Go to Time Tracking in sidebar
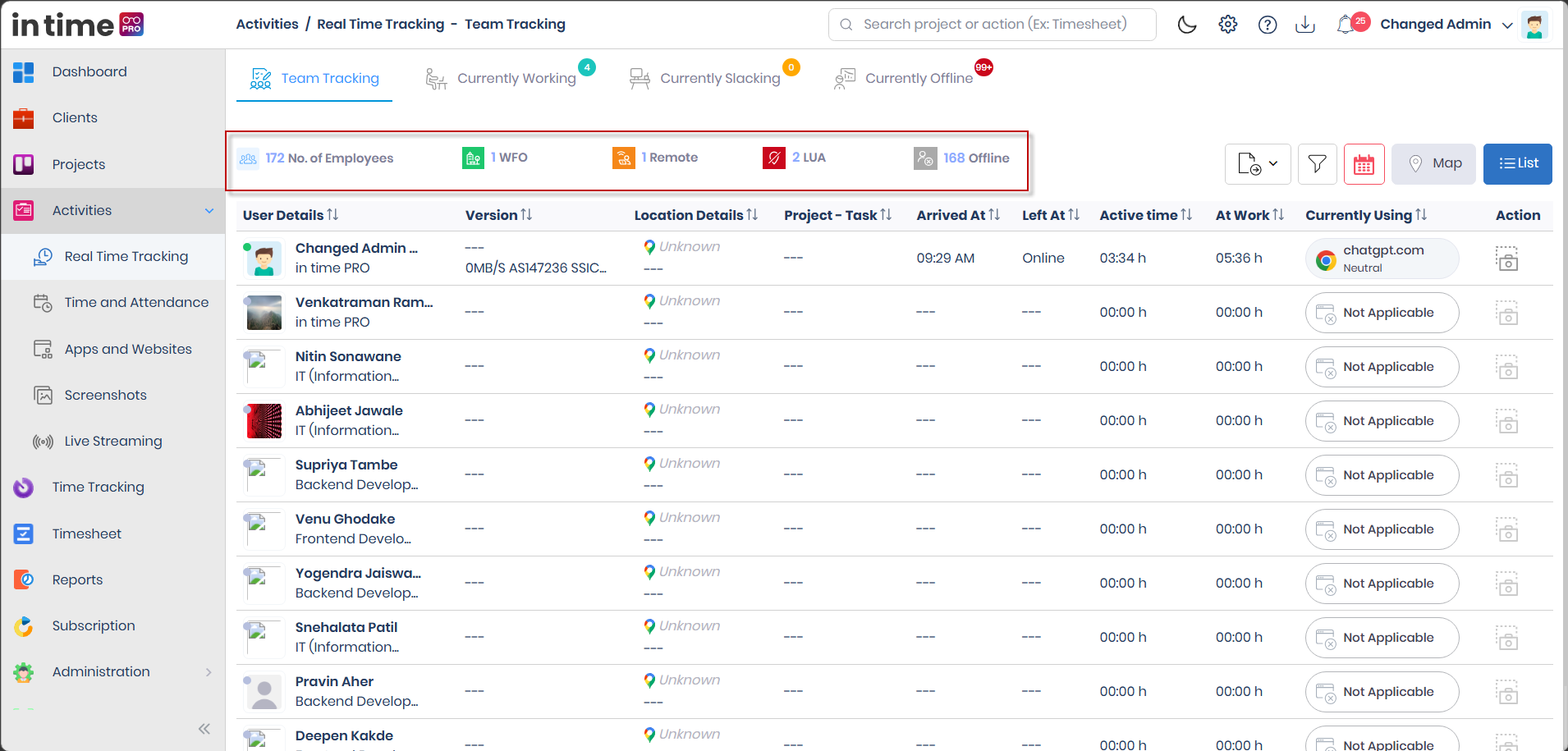Viewport: 1568px width, 751px height. point(112,488)
